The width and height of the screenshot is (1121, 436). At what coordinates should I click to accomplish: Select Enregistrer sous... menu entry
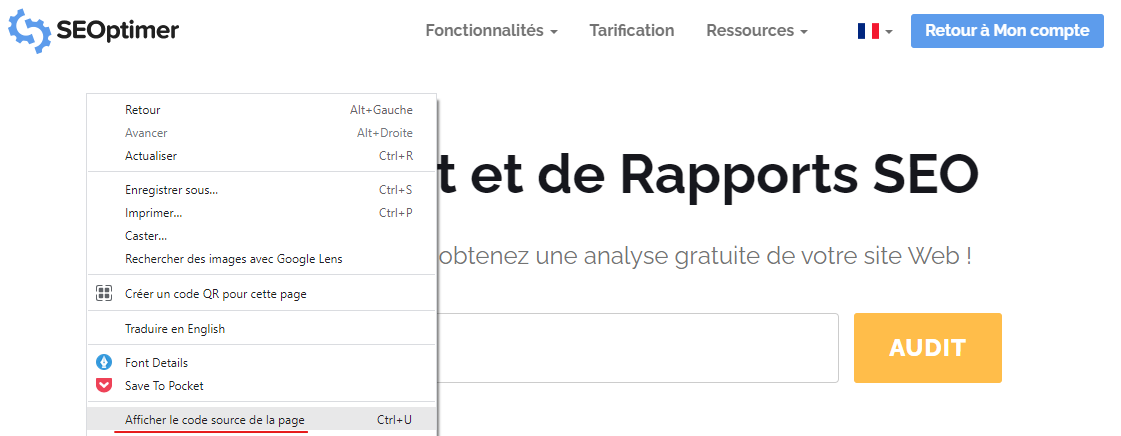(x=171, y=190)
